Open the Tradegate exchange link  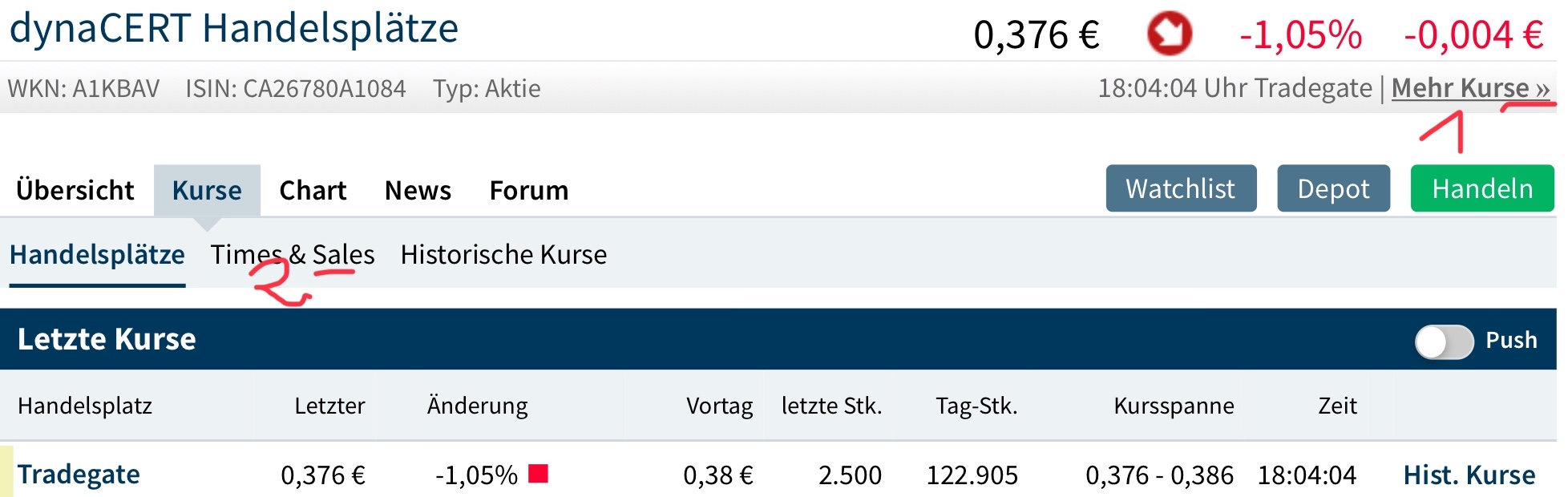click(79, 475)
